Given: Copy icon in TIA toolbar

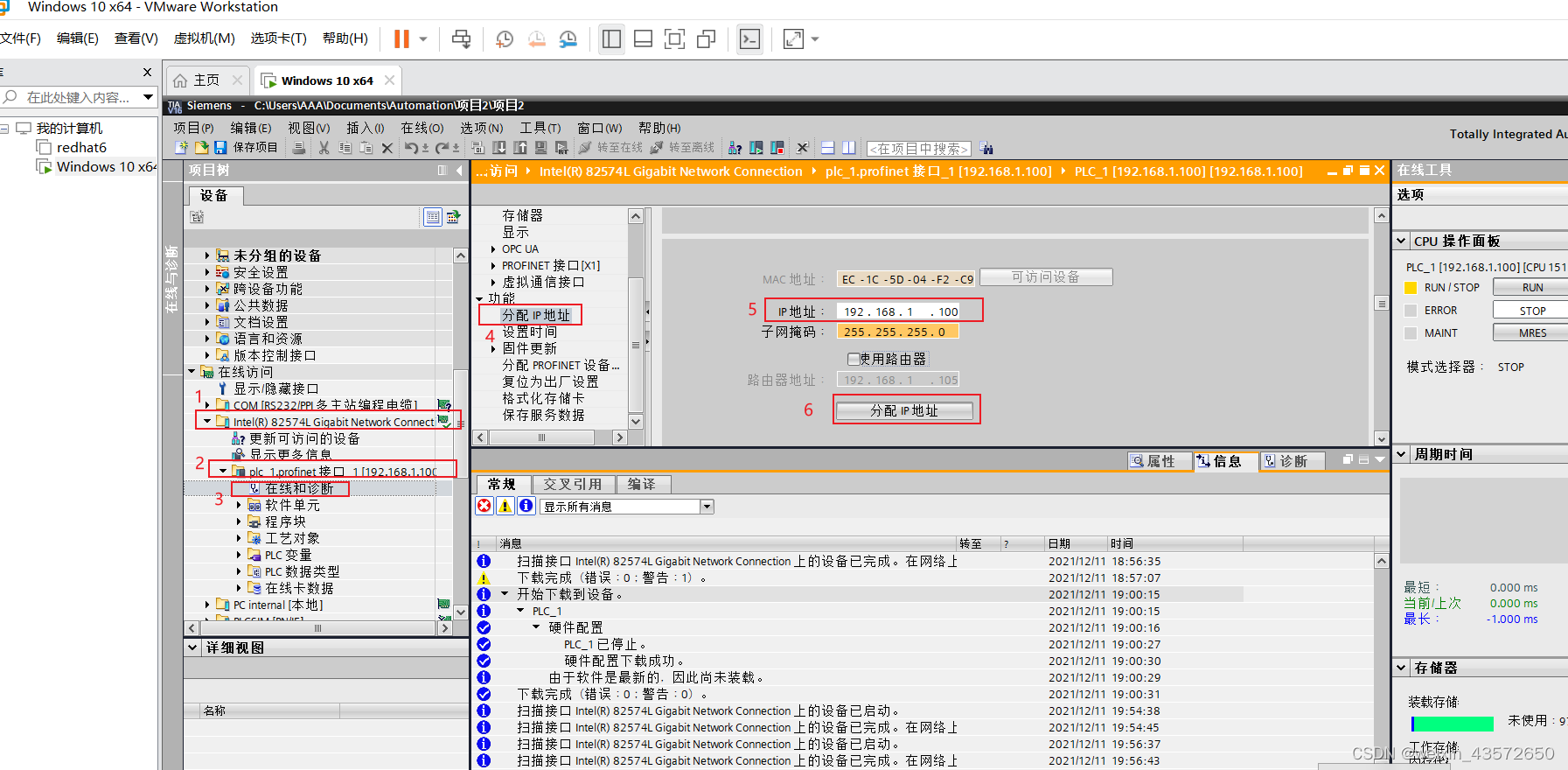Looking at the screenshot, I should point(345,148).
